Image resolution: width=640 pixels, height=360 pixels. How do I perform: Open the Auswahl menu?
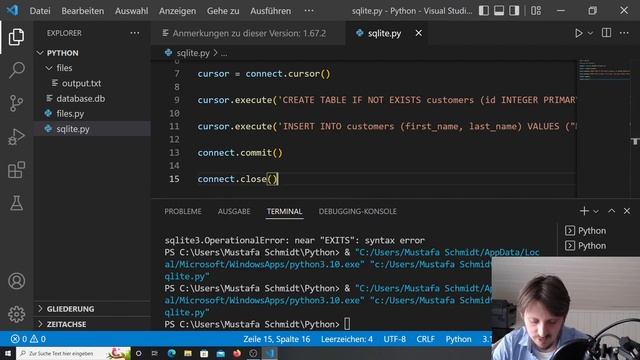click(131, 11)
